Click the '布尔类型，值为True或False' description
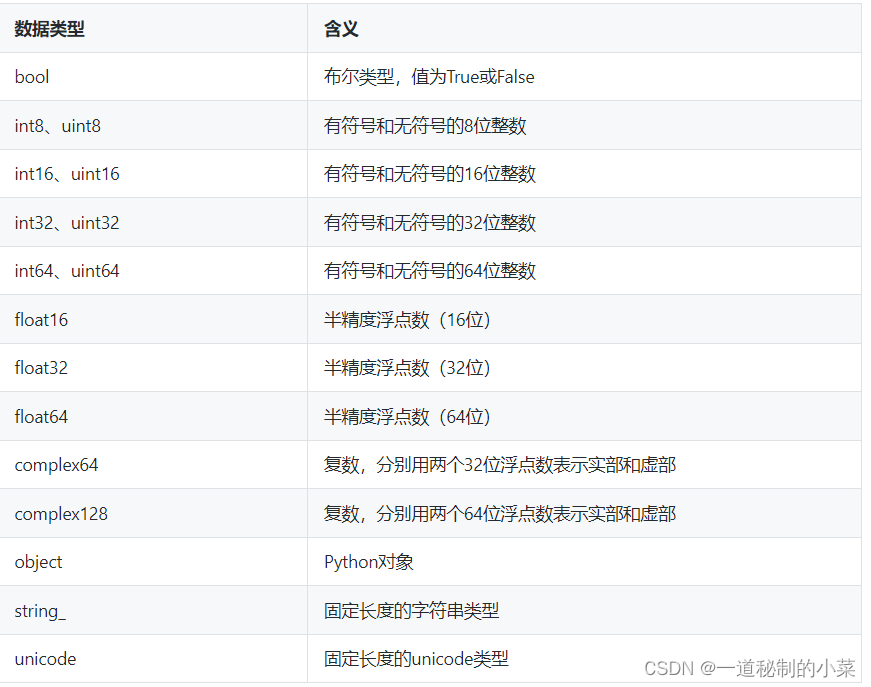The image size is (871, 687). (429, 77)
